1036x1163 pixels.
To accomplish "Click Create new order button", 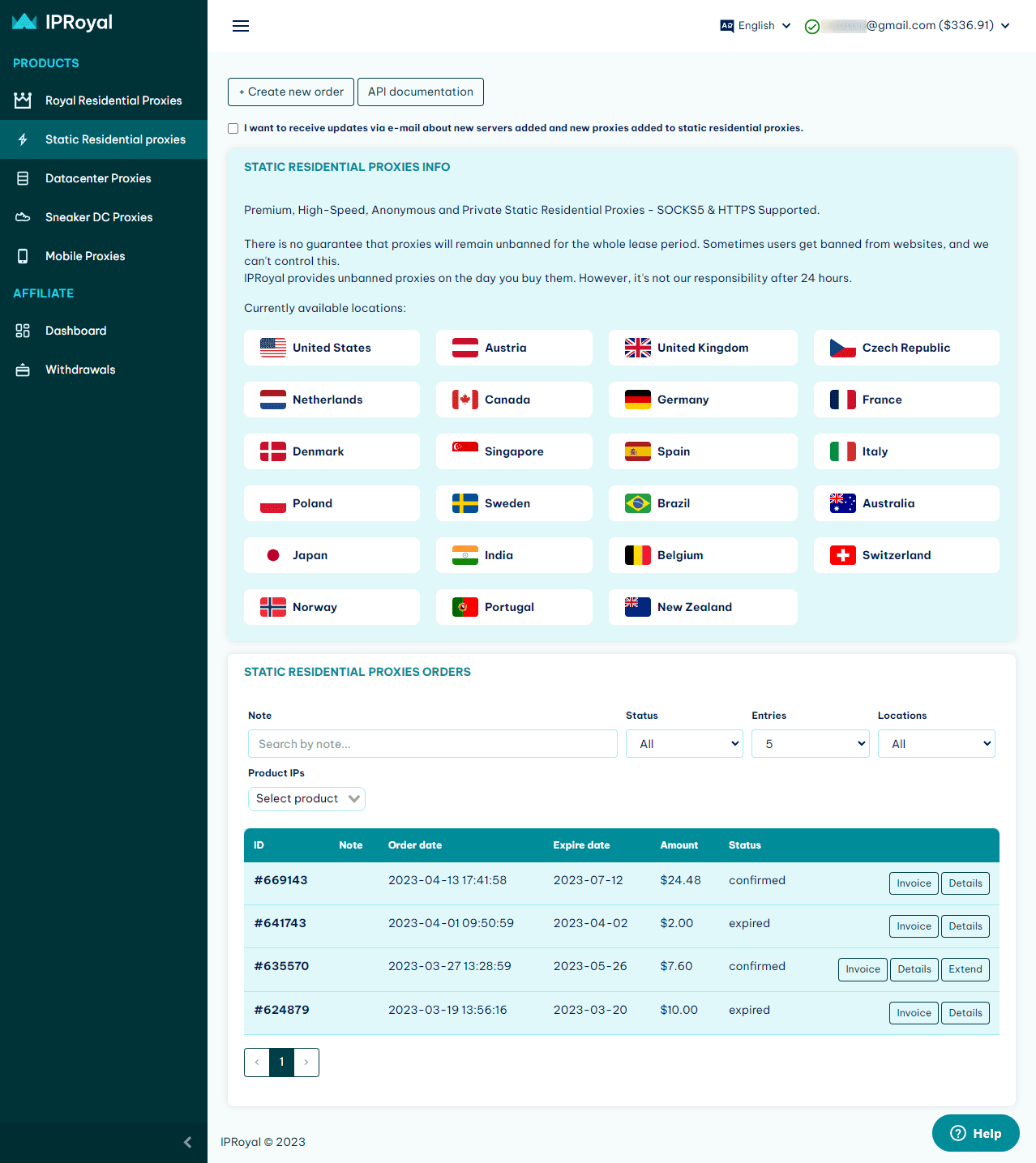I will tap(291, 92).
